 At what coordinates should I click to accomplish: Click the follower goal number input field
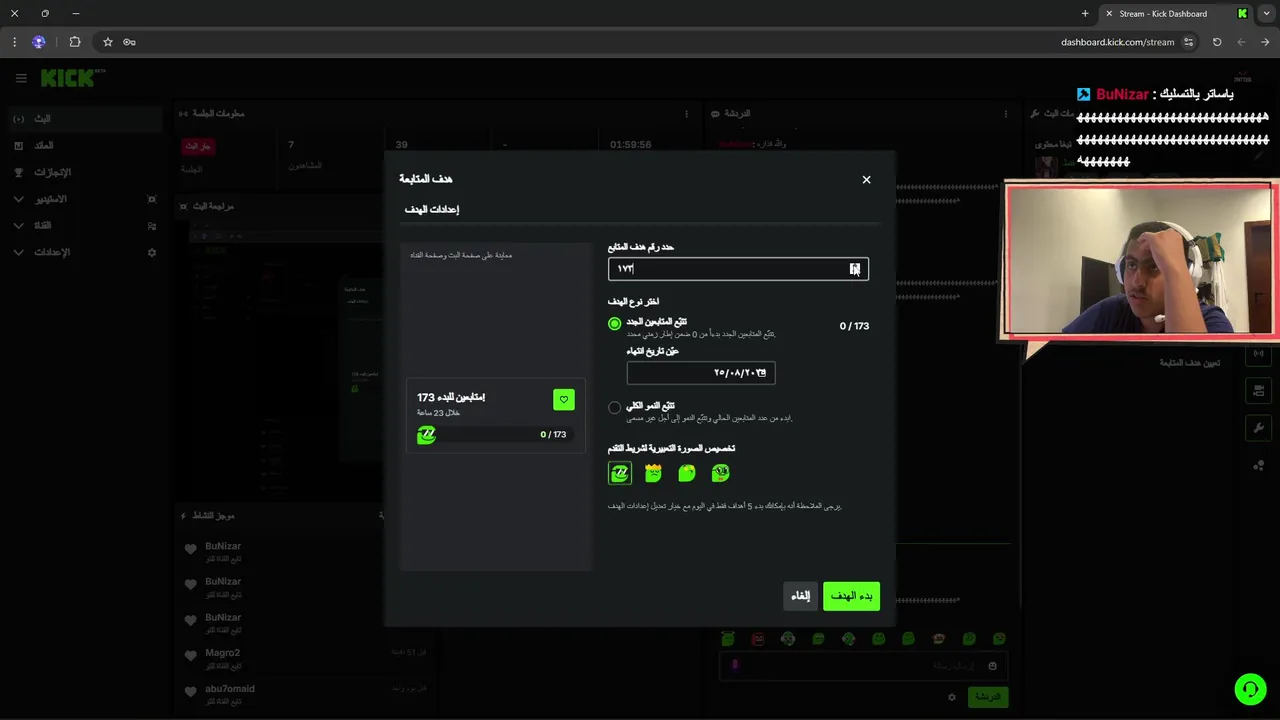[738, 269]
